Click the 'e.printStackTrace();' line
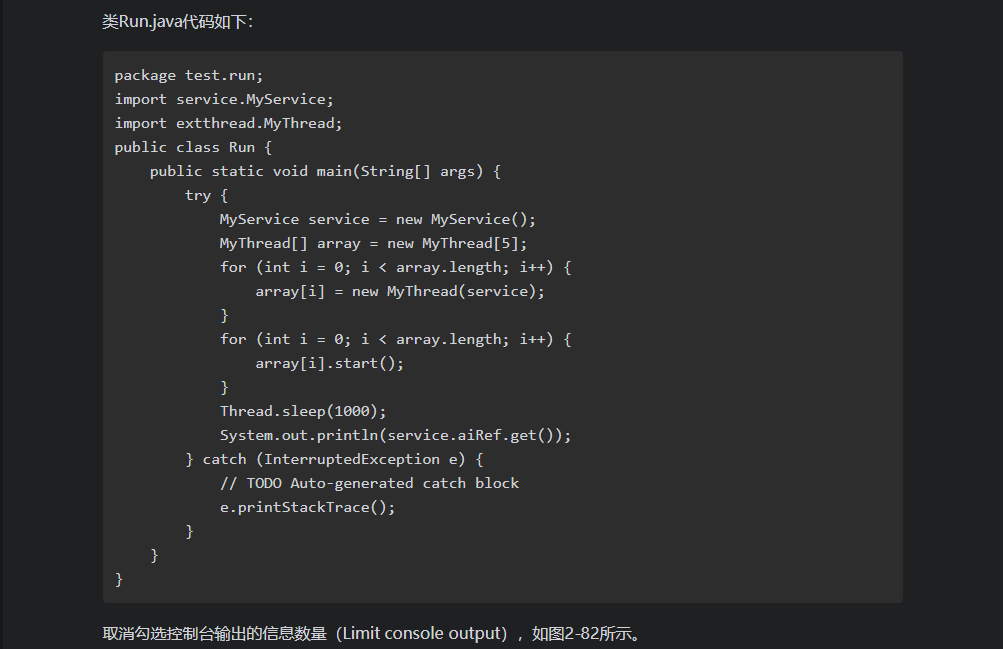This screenshot has height=649, width=1003. (308, 507)
